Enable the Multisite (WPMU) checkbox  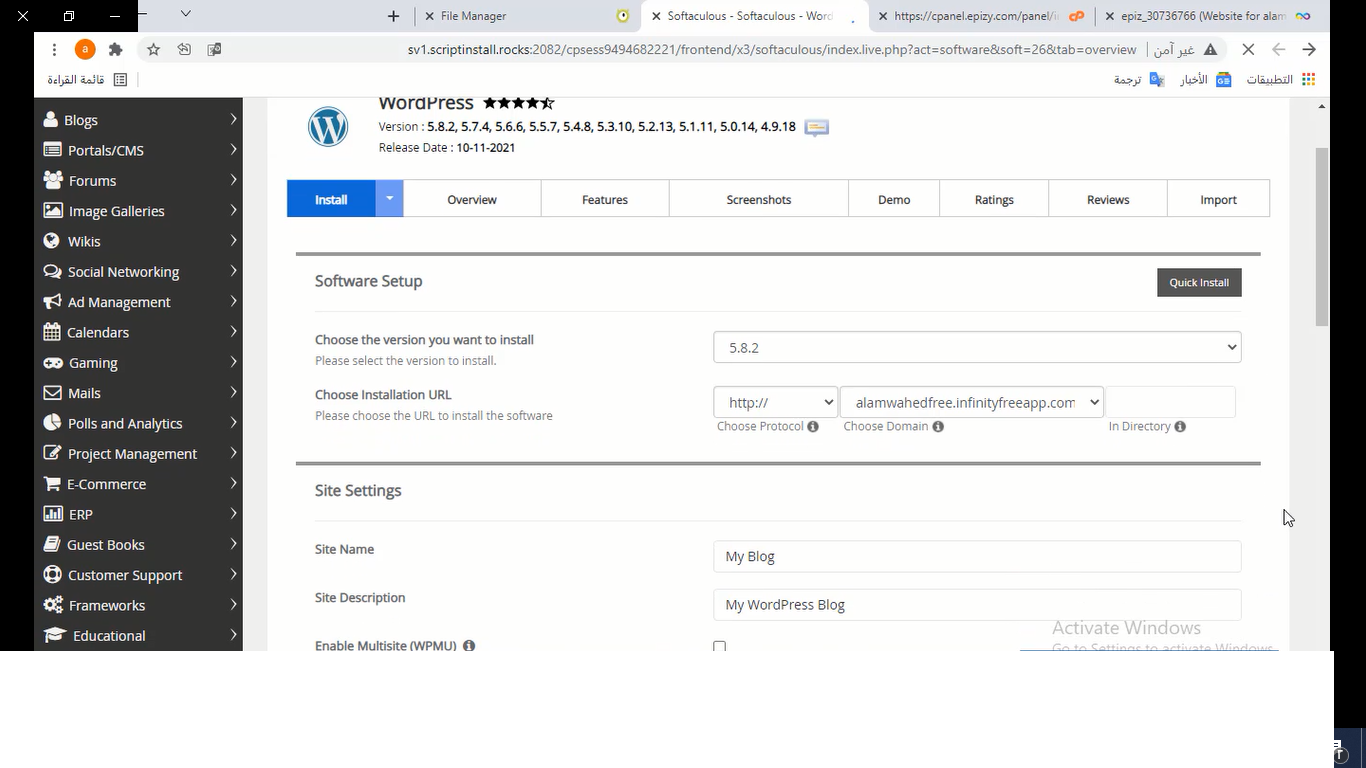(x=719, y=647)
